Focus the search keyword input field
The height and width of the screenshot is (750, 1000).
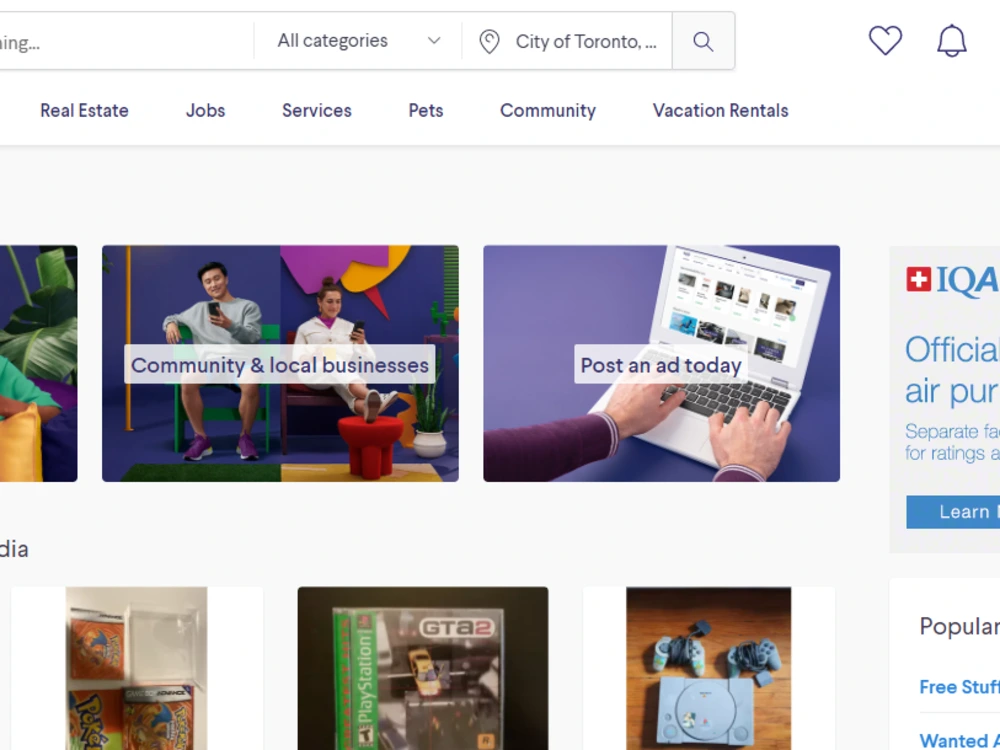126,42
